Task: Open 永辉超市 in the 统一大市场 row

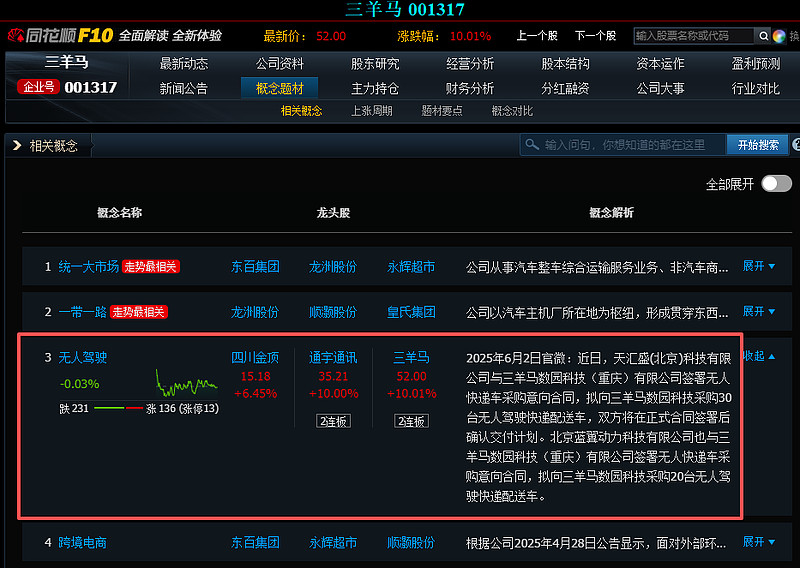Action: click(x=411, y=266)
